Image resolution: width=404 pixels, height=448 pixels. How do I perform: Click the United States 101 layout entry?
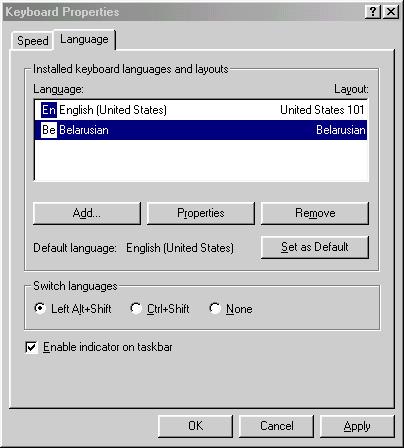coord(322,110)
